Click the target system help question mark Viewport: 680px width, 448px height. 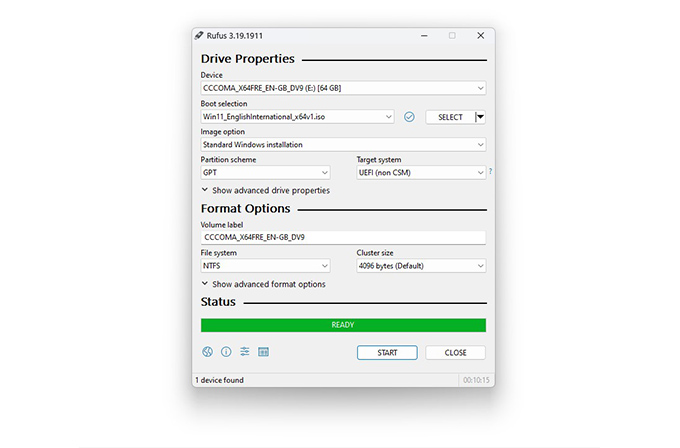[x=490, y=171]
